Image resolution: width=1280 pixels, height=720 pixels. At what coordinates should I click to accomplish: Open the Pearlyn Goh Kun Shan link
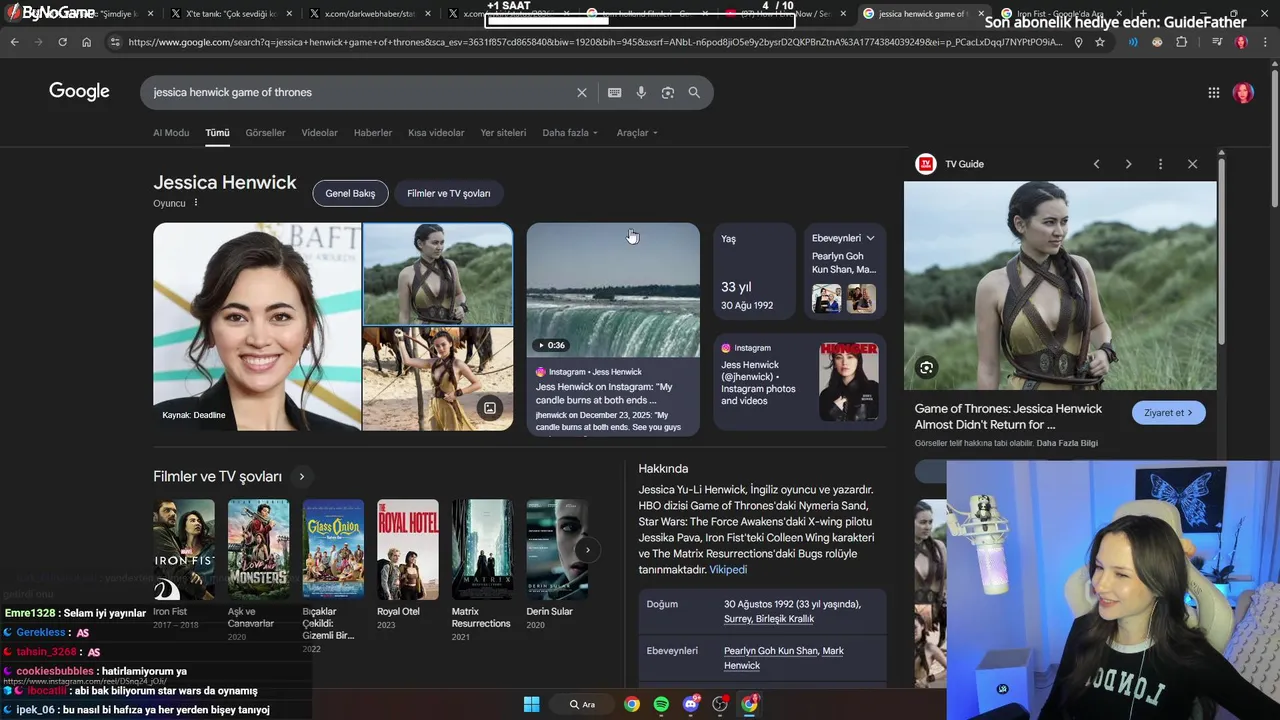point(770,651)
